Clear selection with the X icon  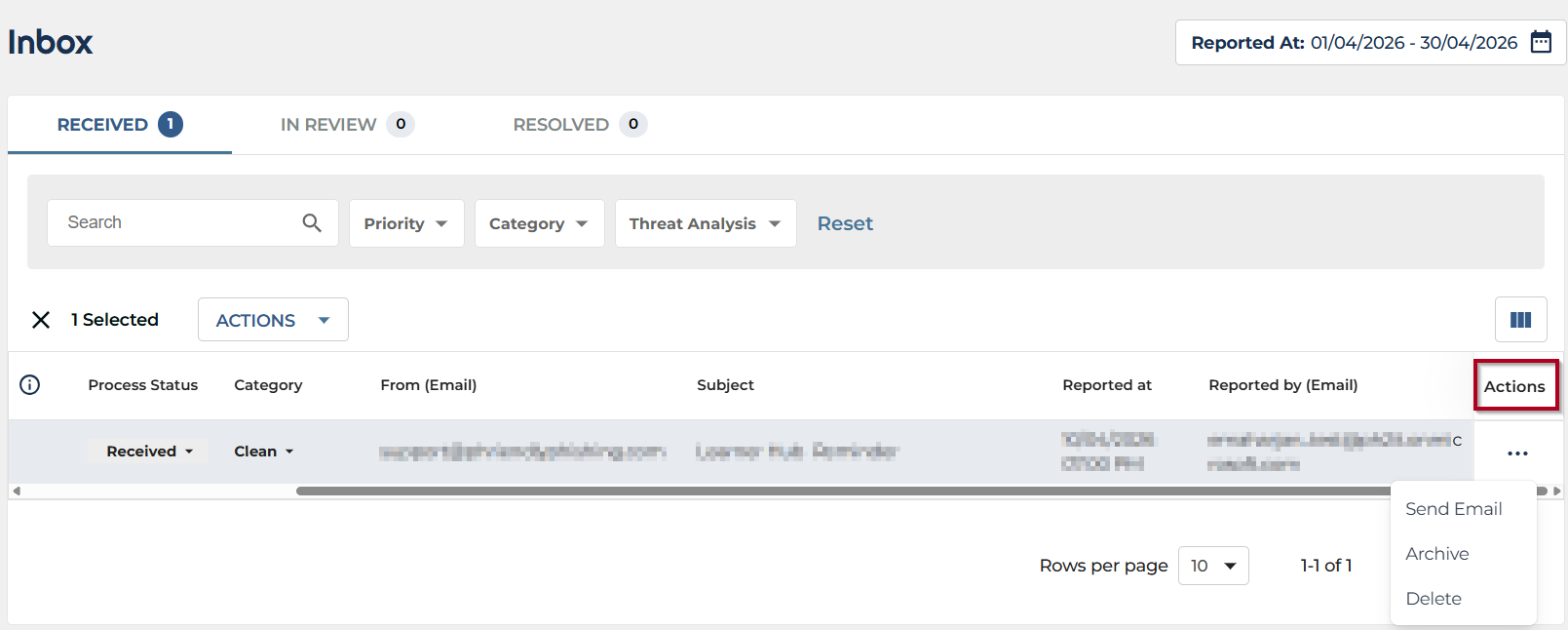tap(41, 320)
